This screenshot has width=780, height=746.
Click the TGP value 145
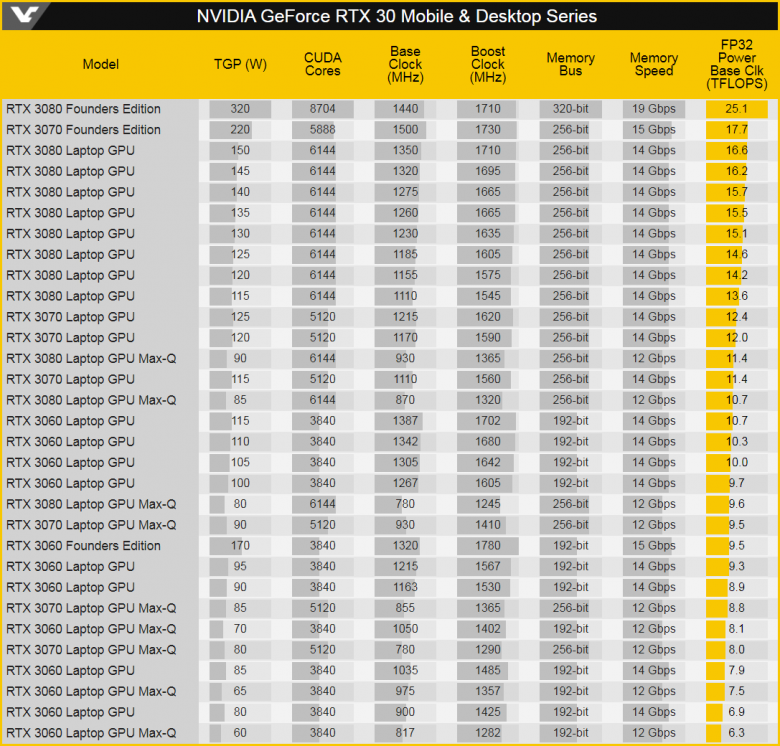click(240, 171)
